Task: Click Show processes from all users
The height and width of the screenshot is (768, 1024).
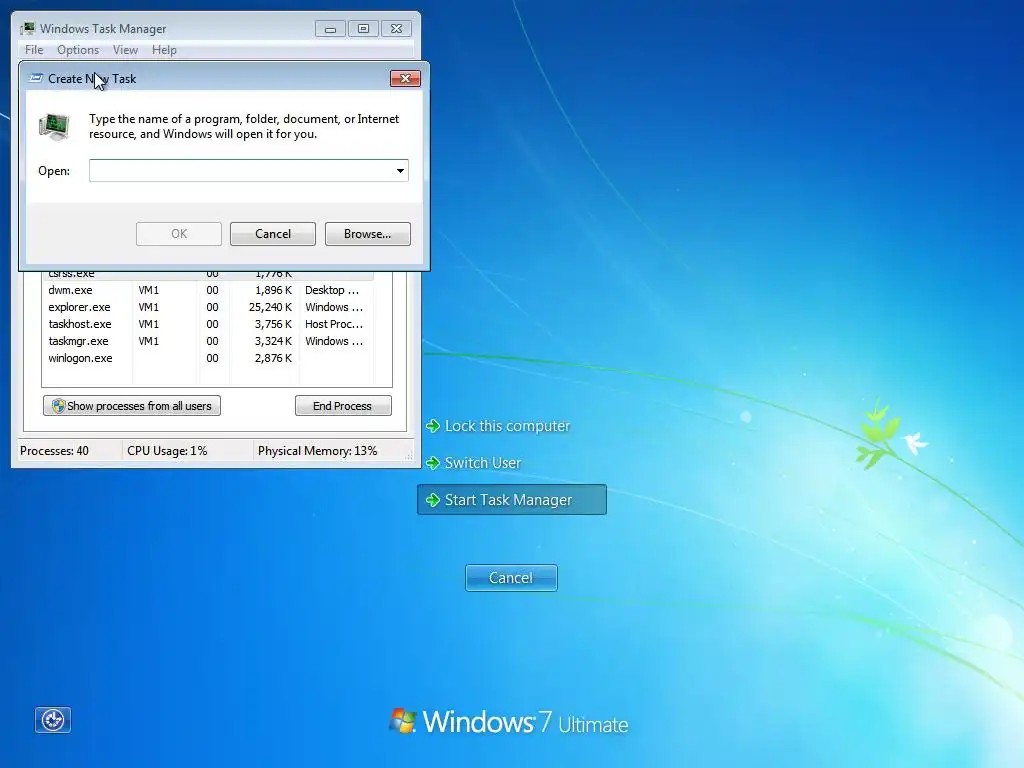Action: tap(132, 406)
